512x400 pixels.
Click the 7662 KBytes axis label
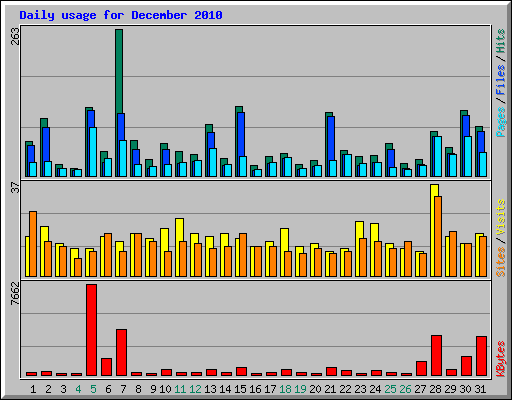[15, 294]
